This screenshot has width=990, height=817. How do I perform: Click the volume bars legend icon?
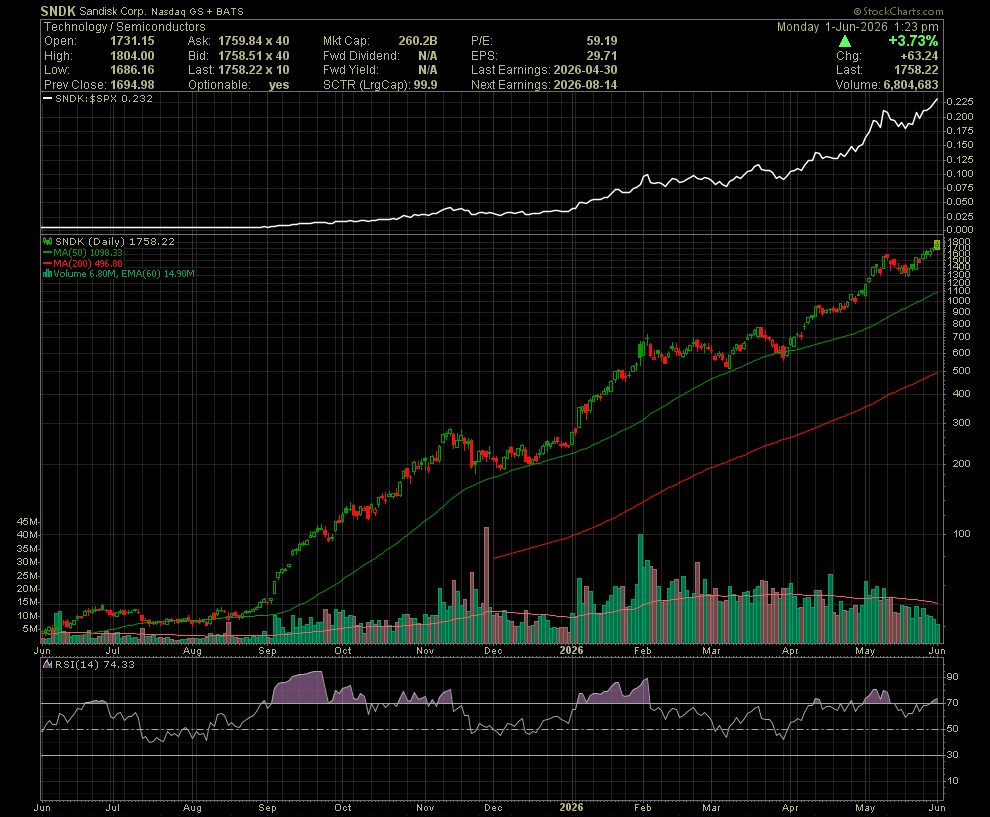[47, 273]
